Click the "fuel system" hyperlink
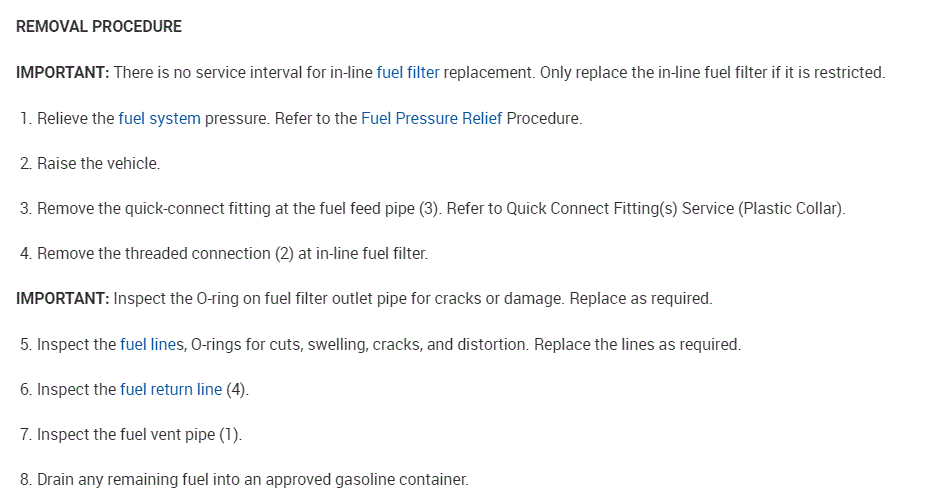952x500 pixels. pos(159,118)
